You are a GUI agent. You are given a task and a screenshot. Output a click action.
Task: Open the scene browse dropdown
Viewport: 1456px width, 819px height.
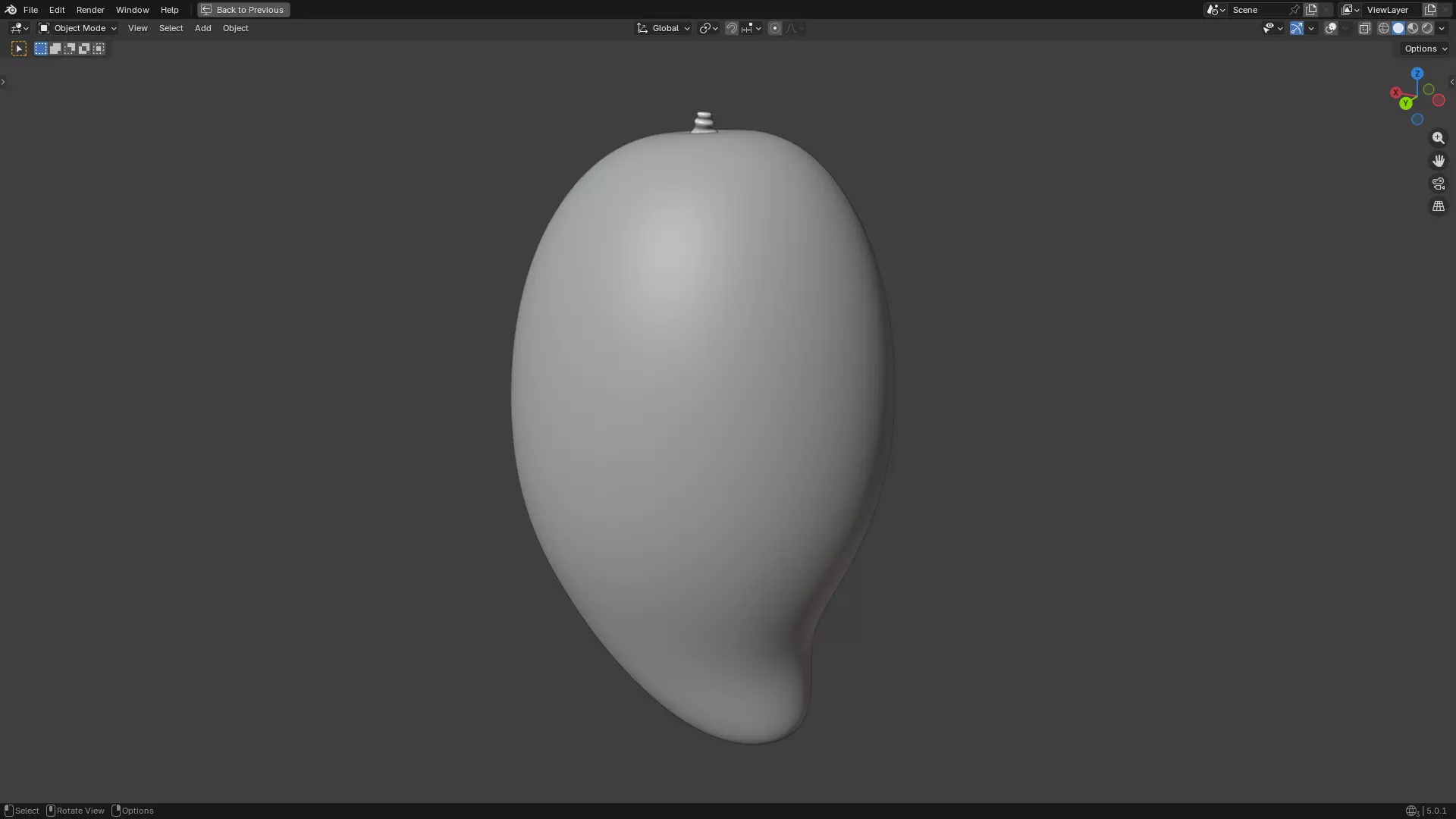(1216, 10)
